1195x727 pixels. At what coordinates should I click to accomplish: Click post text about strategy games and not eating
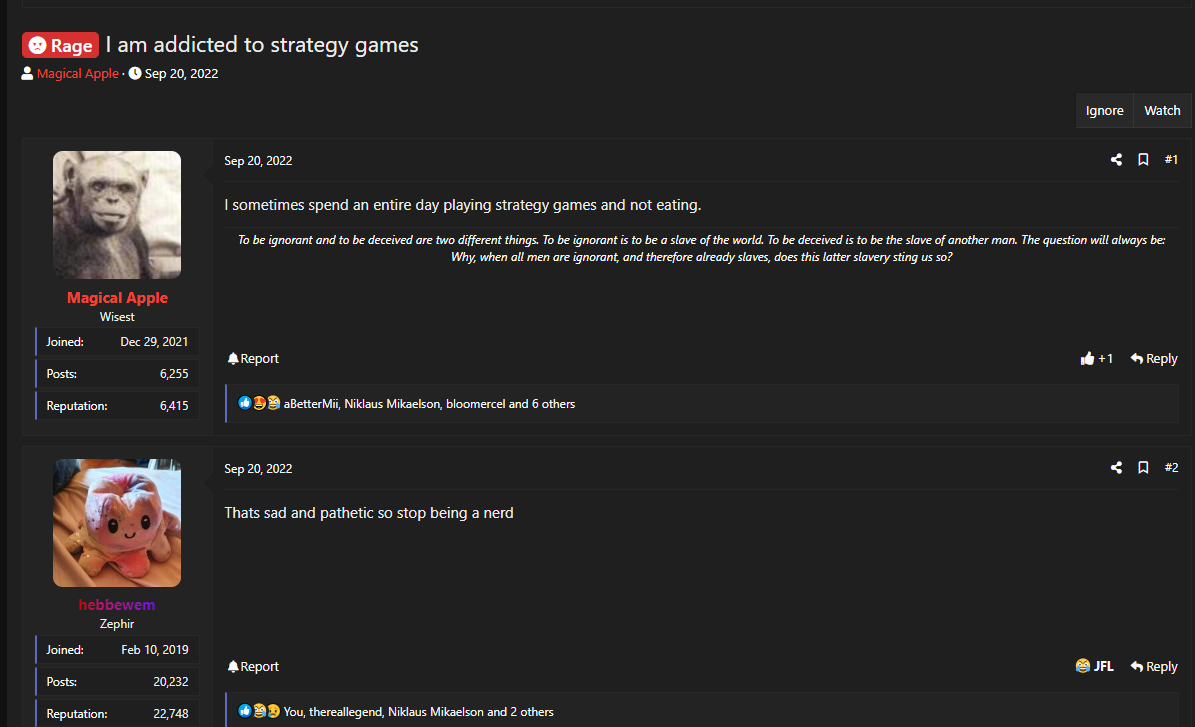pyautogui.click(x=463, y=205)
